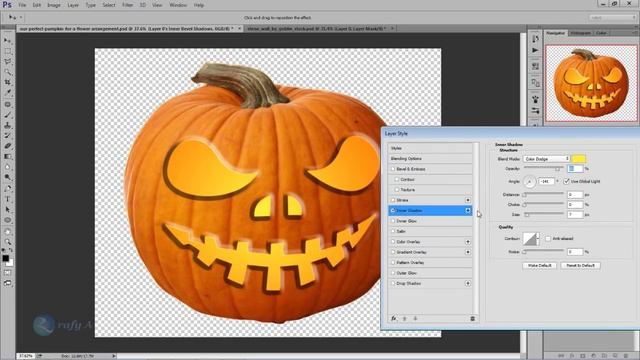Change screen mode icon at toolbar bottom

click(x=7, y=283)
